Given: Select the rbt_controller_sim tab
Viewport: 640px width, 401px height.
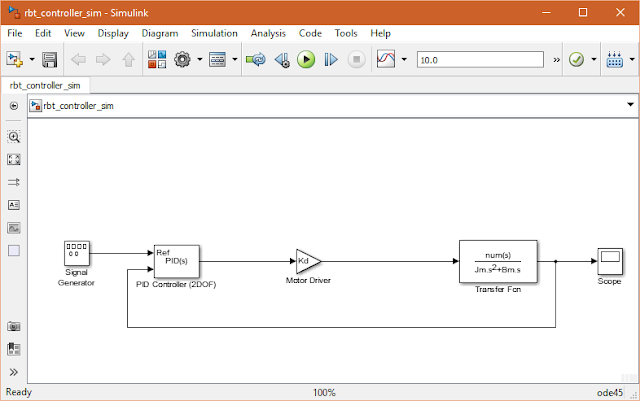Looking at the screenshot, I should click(x=45, y=85).
